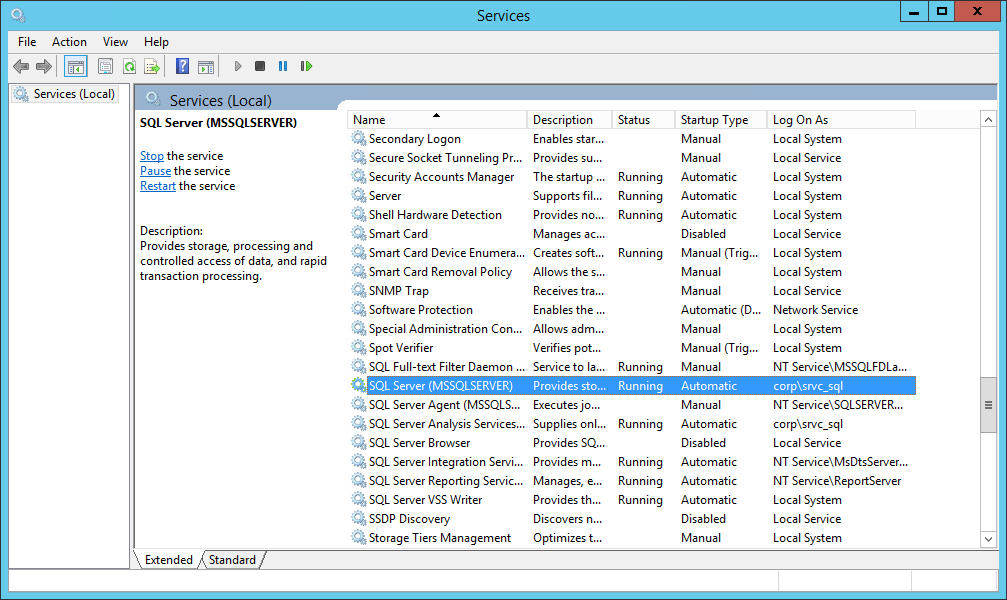Toggle the Show/Hide Action Pane icon
Viewport: 1007px width, 600px height.
coord(206,66)
